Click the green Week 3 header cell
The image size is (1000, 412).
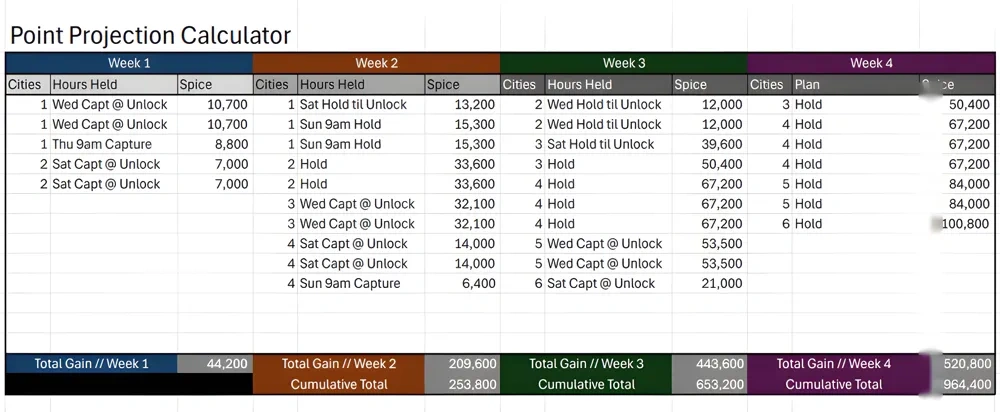624,63
